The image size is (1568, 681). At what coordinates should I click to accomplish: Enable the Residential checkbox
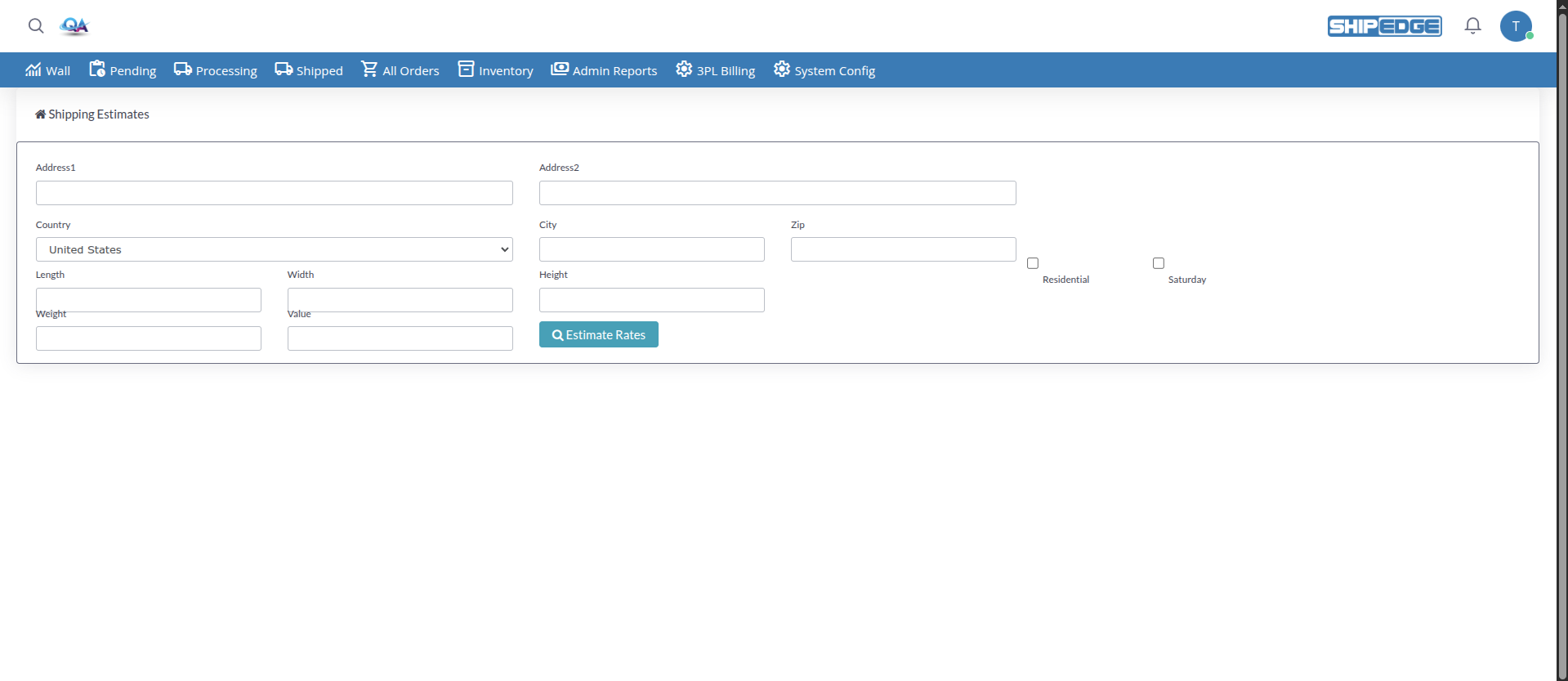(1033, 263)
